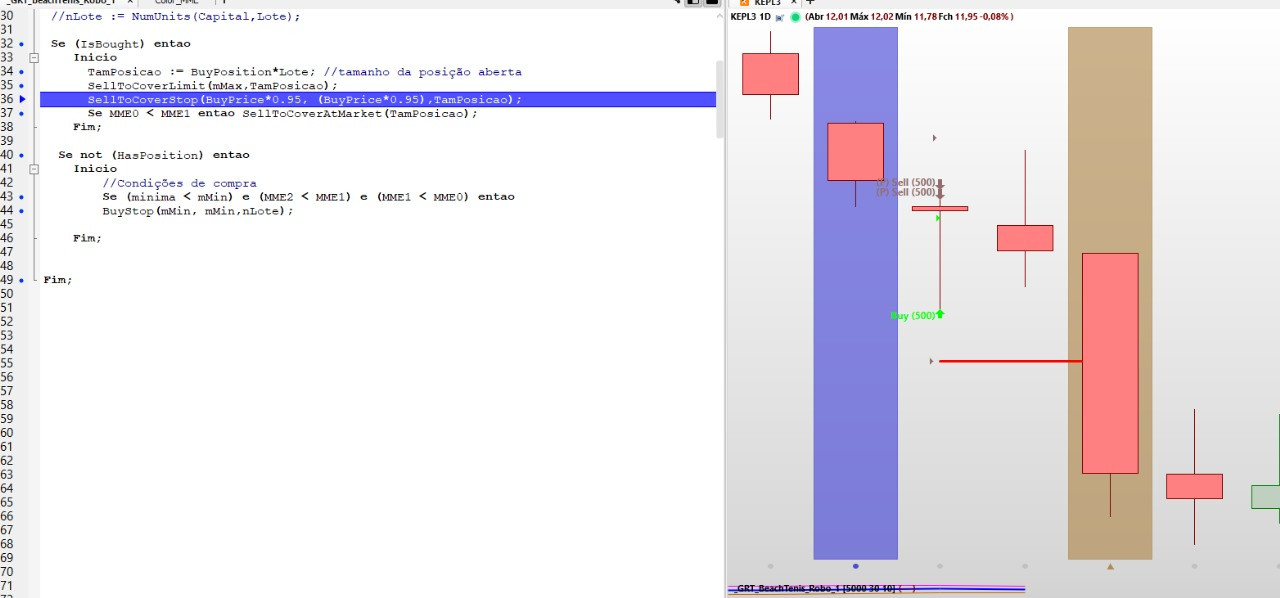
Task: Click the thin doji candle with Buy marker
Action: click(940, 208)
